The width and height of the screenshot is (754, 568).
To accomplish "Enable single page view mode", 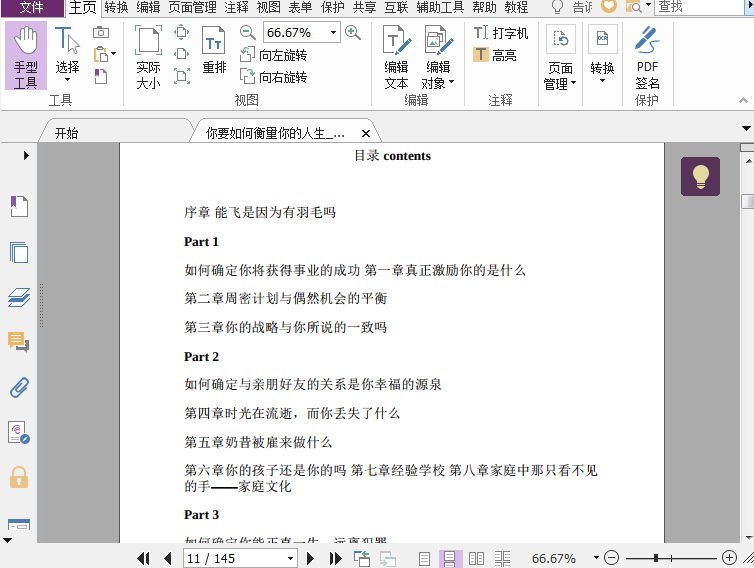I will point(424,558).
